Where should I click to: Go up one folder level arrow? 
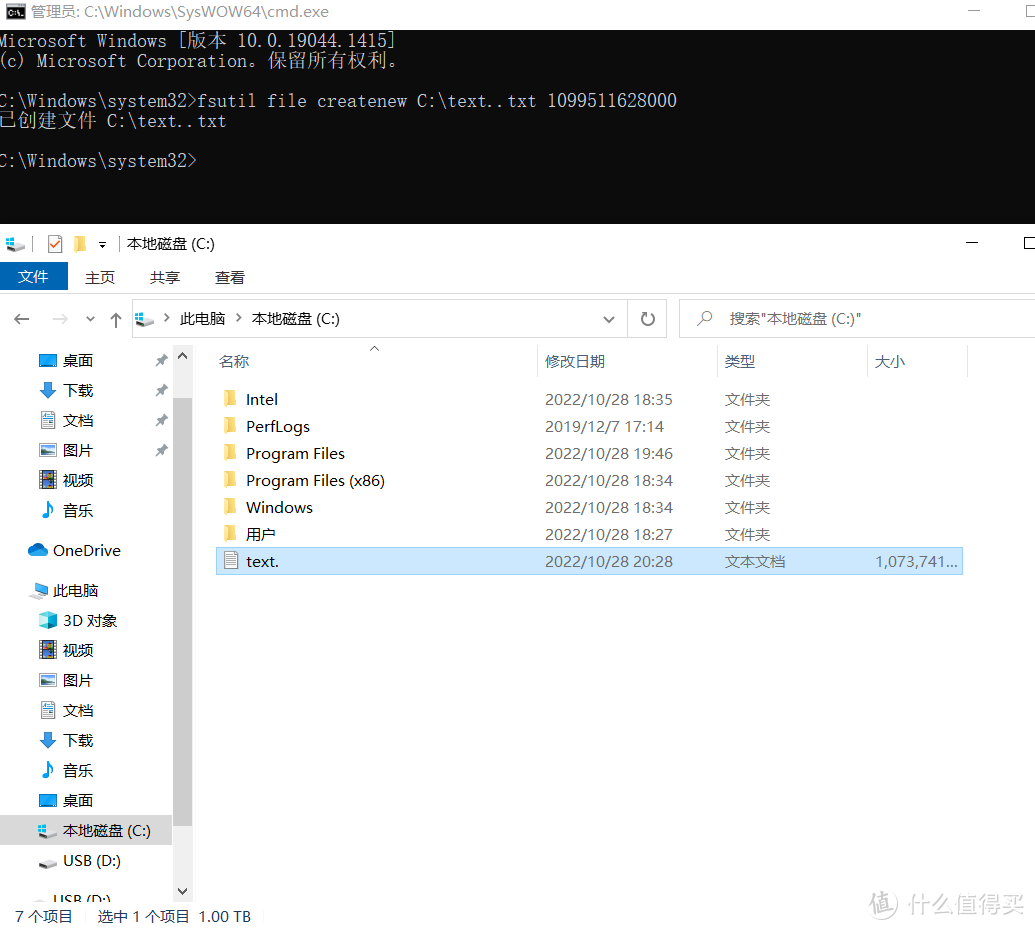[x=116, y=320]
